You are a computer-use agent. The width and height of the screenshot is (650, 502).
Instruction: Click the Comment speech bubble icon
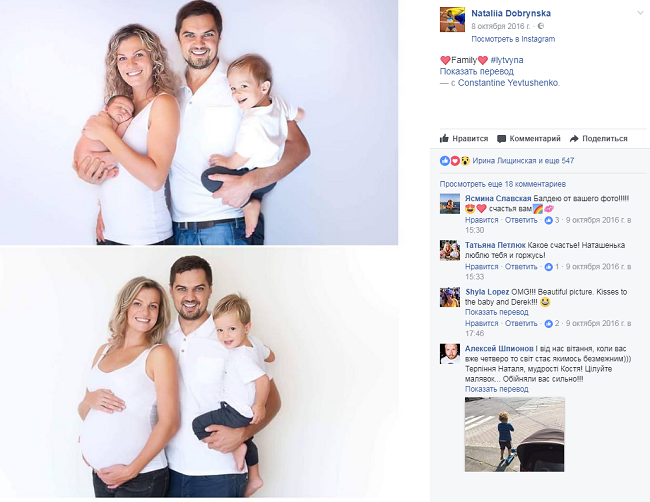point(502,139)
